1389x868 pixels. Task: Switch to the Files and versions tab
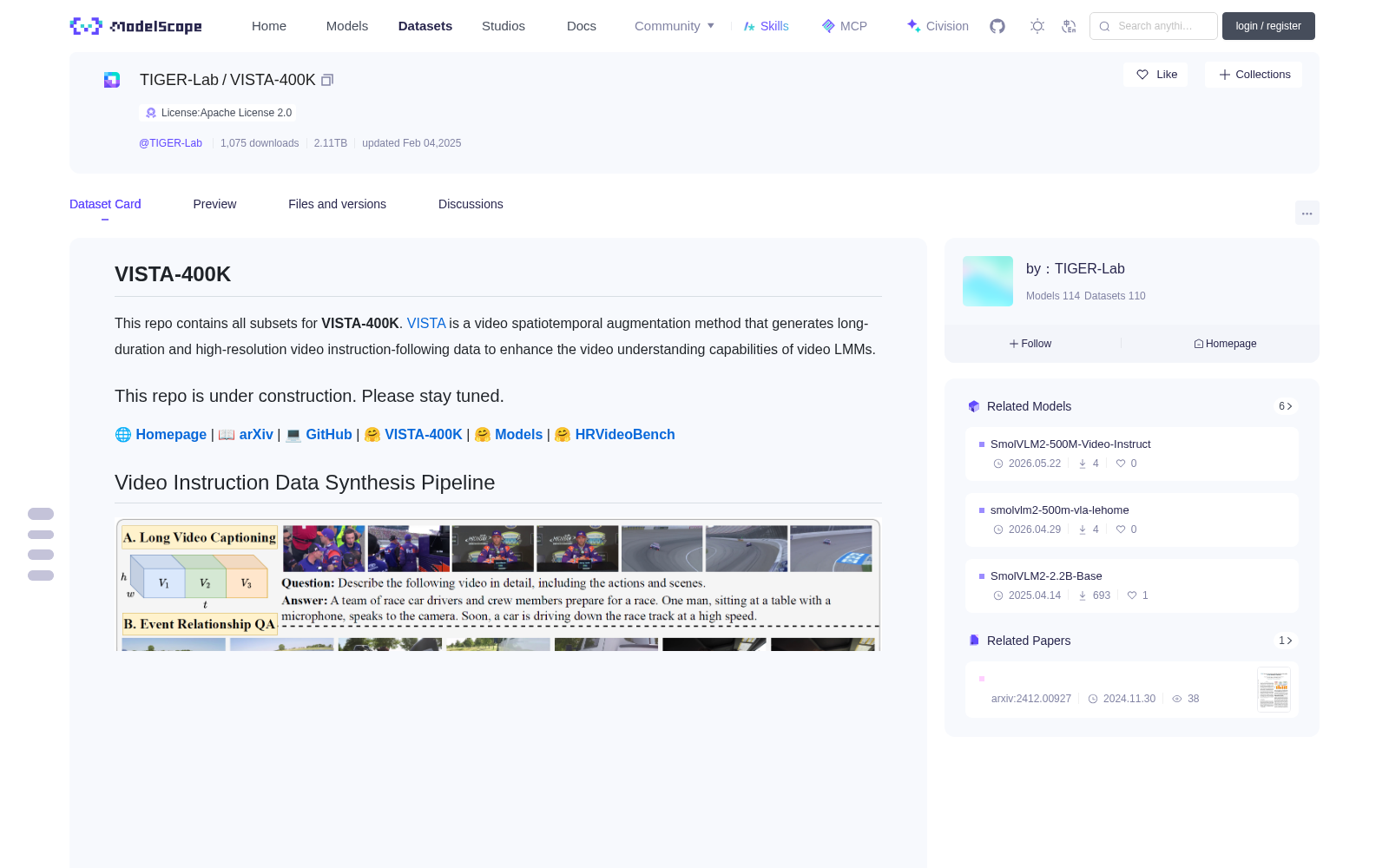point(337,204)
